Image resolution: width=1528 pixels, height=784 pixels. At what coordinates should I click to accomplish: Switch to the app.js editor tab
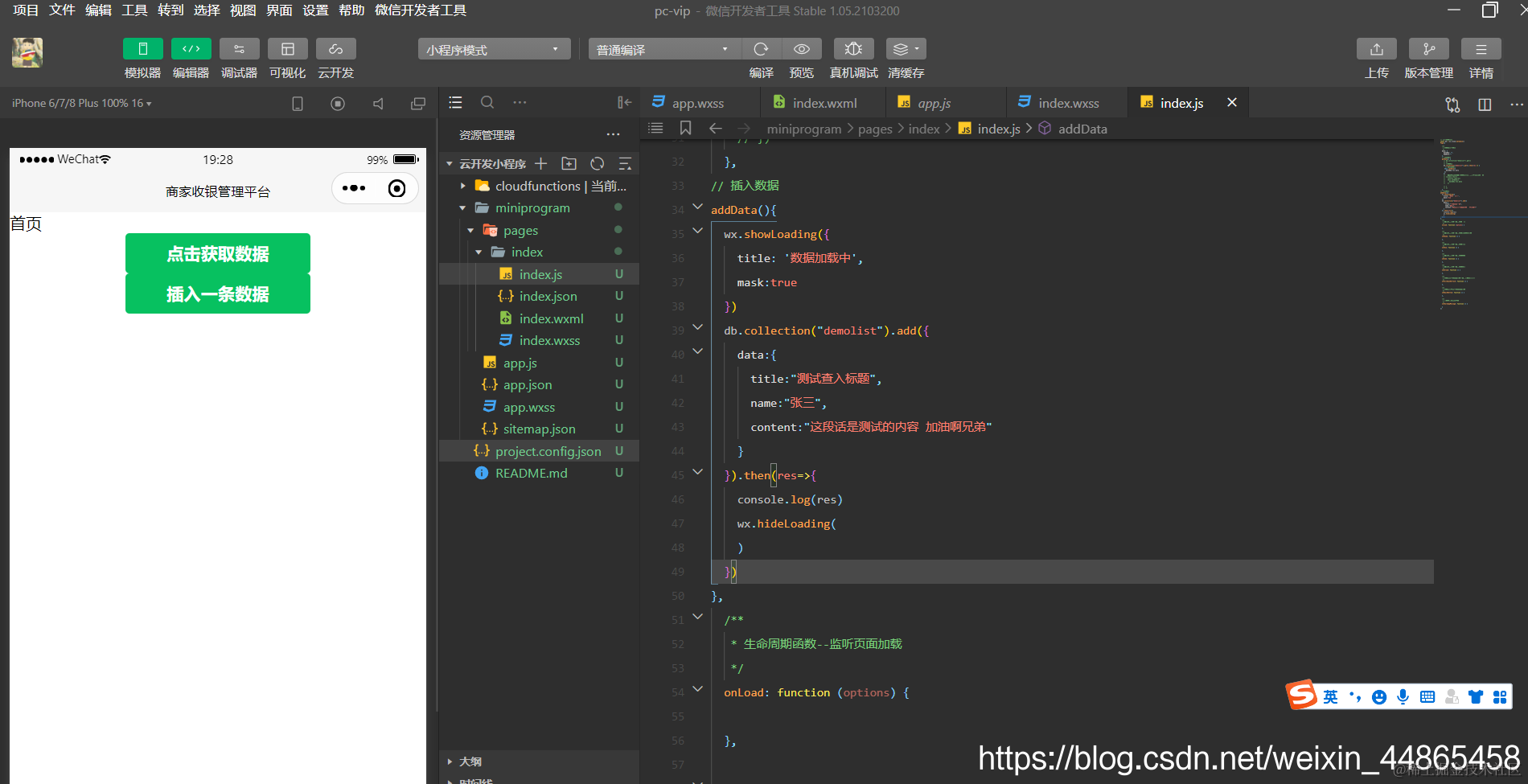pyautogui.click(x=946, y=103)
